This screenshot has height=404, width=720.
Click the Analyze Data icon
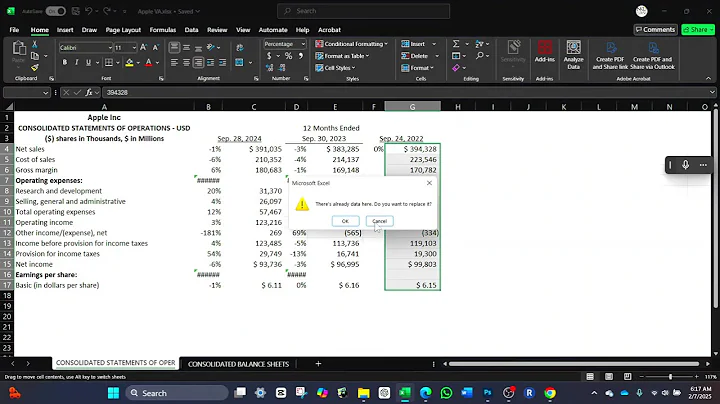point(574,54)
